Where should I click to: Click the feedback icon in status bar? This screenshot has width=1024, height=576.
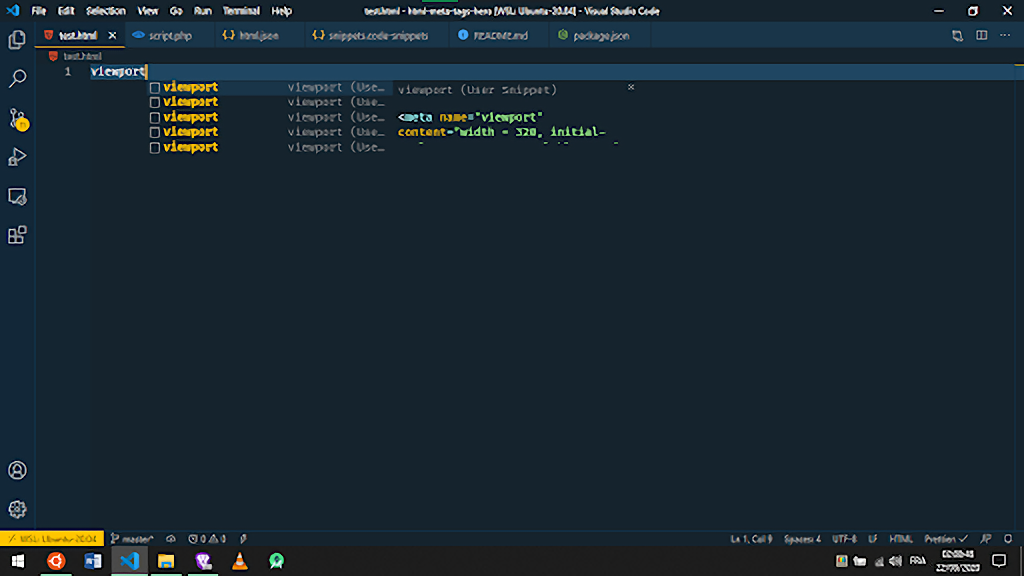pyautogui.click(x=986, y=539)
